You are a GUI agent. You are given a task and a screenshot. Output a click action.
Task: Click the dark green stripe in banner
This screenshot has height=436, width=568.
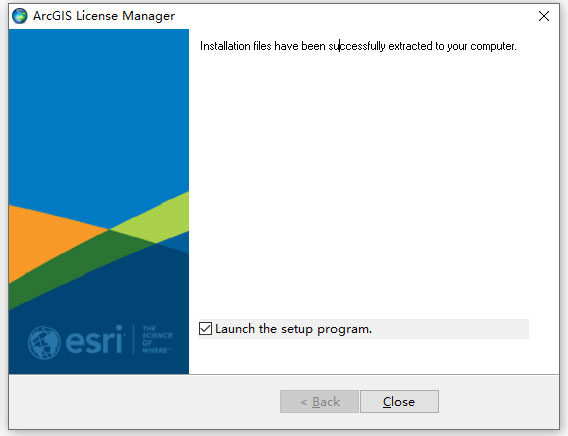tap(83, 263)
